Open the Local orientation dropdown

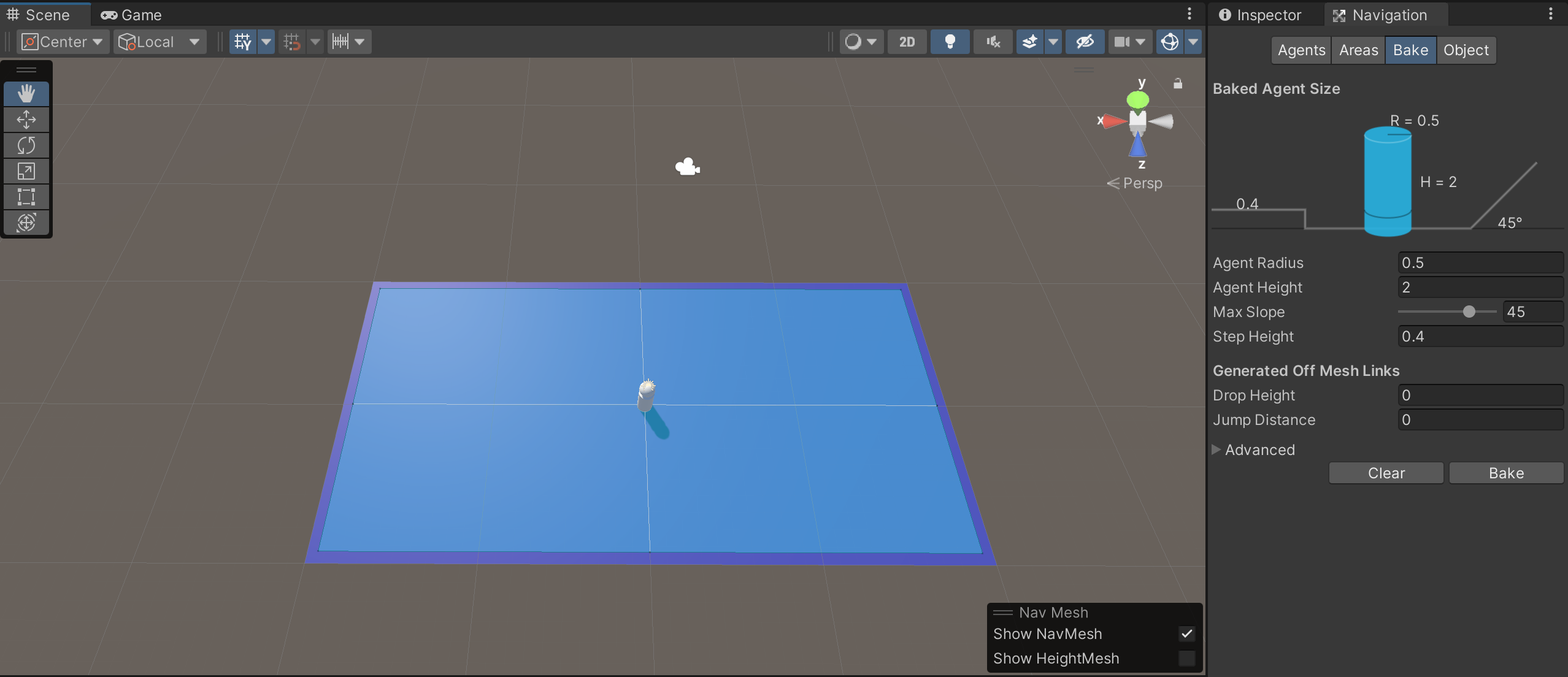[x=159, y=41]
